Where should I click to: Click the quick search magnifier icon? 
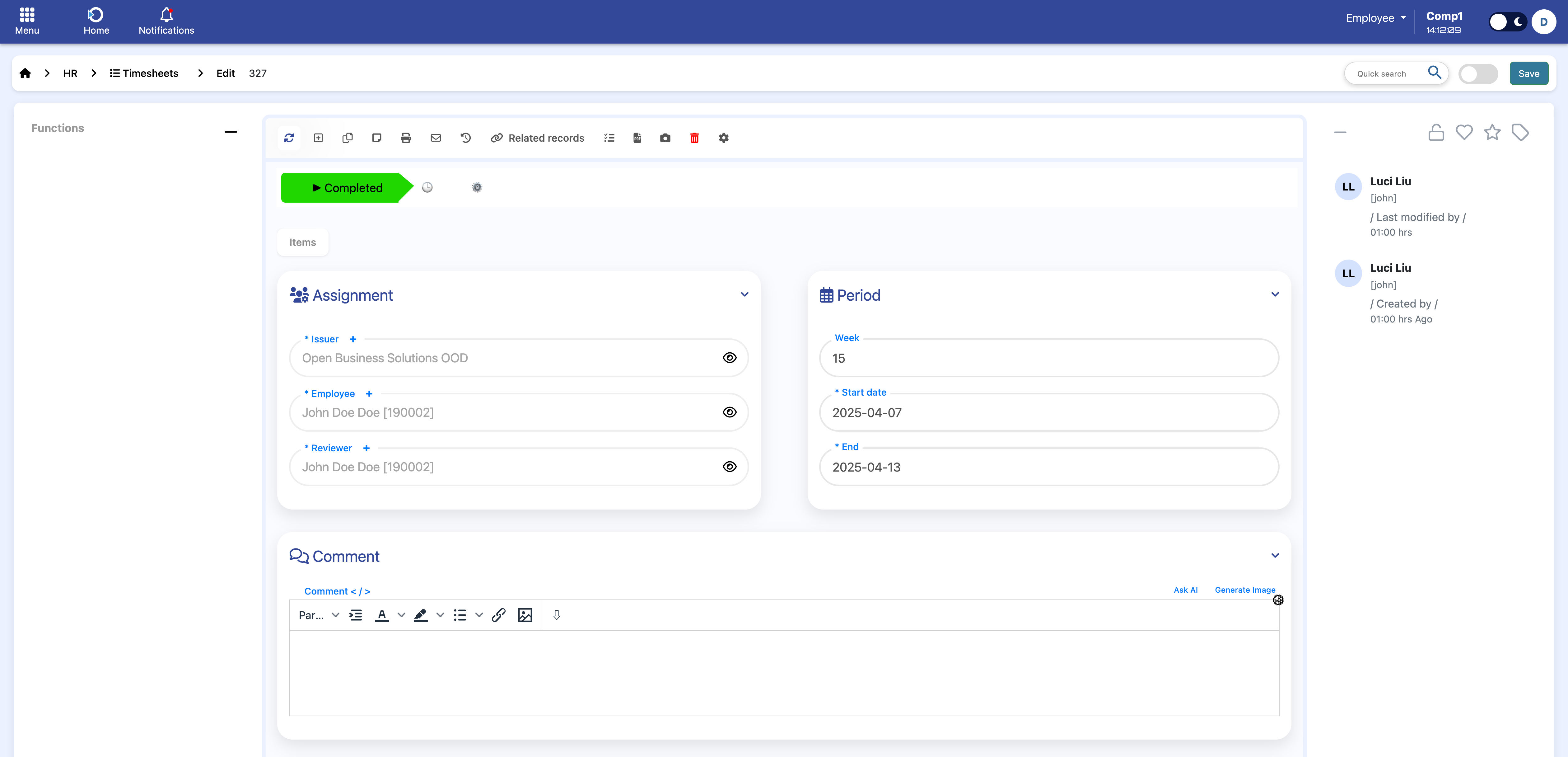point(1435,73)
